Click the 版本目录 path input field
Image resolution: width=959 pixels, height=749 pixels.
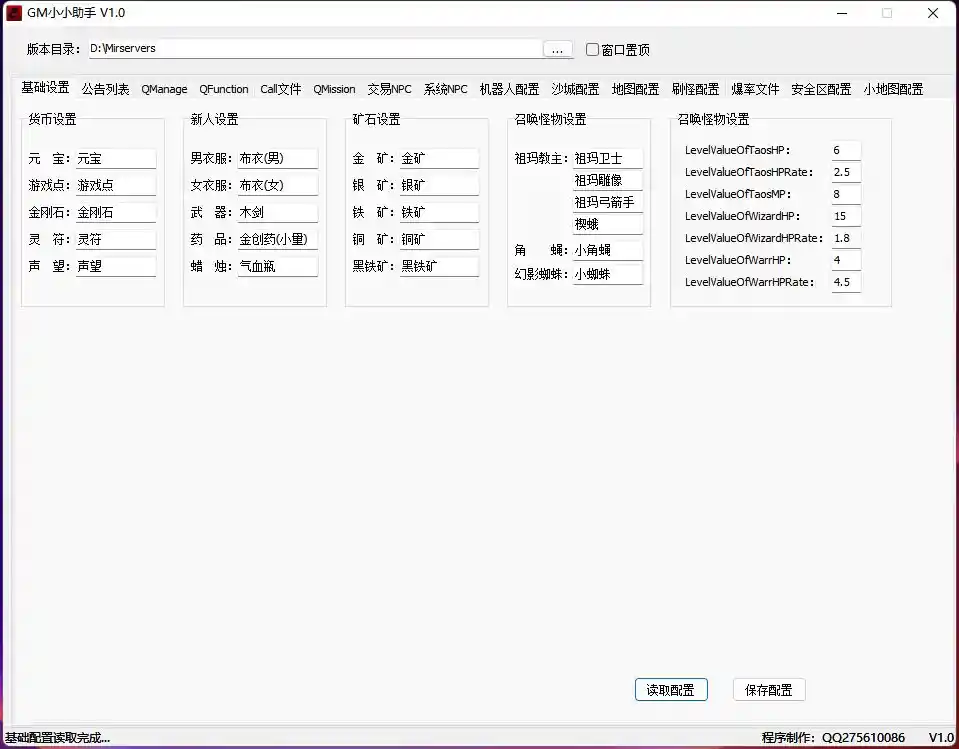315,49
